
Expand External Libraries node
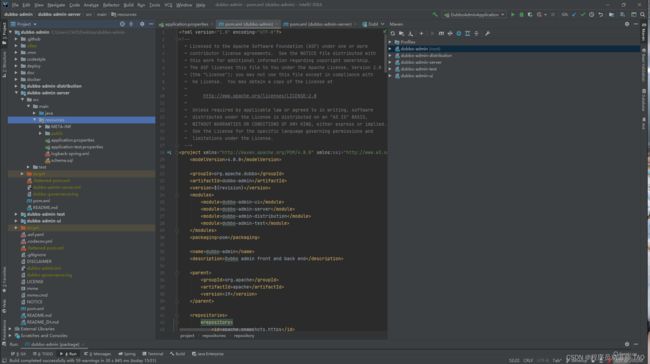click(x=10, y=329)
